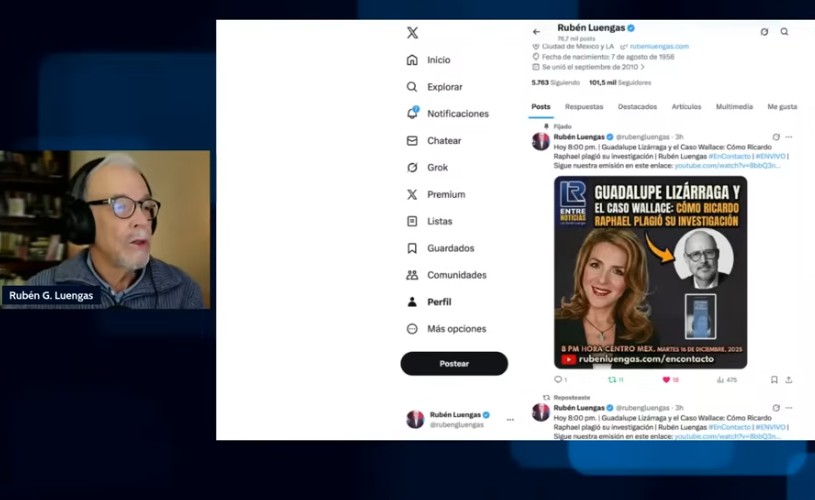Open three-dot menu on pinned post
The width and height of the screenshot is (815, 500).
[788, 137]
